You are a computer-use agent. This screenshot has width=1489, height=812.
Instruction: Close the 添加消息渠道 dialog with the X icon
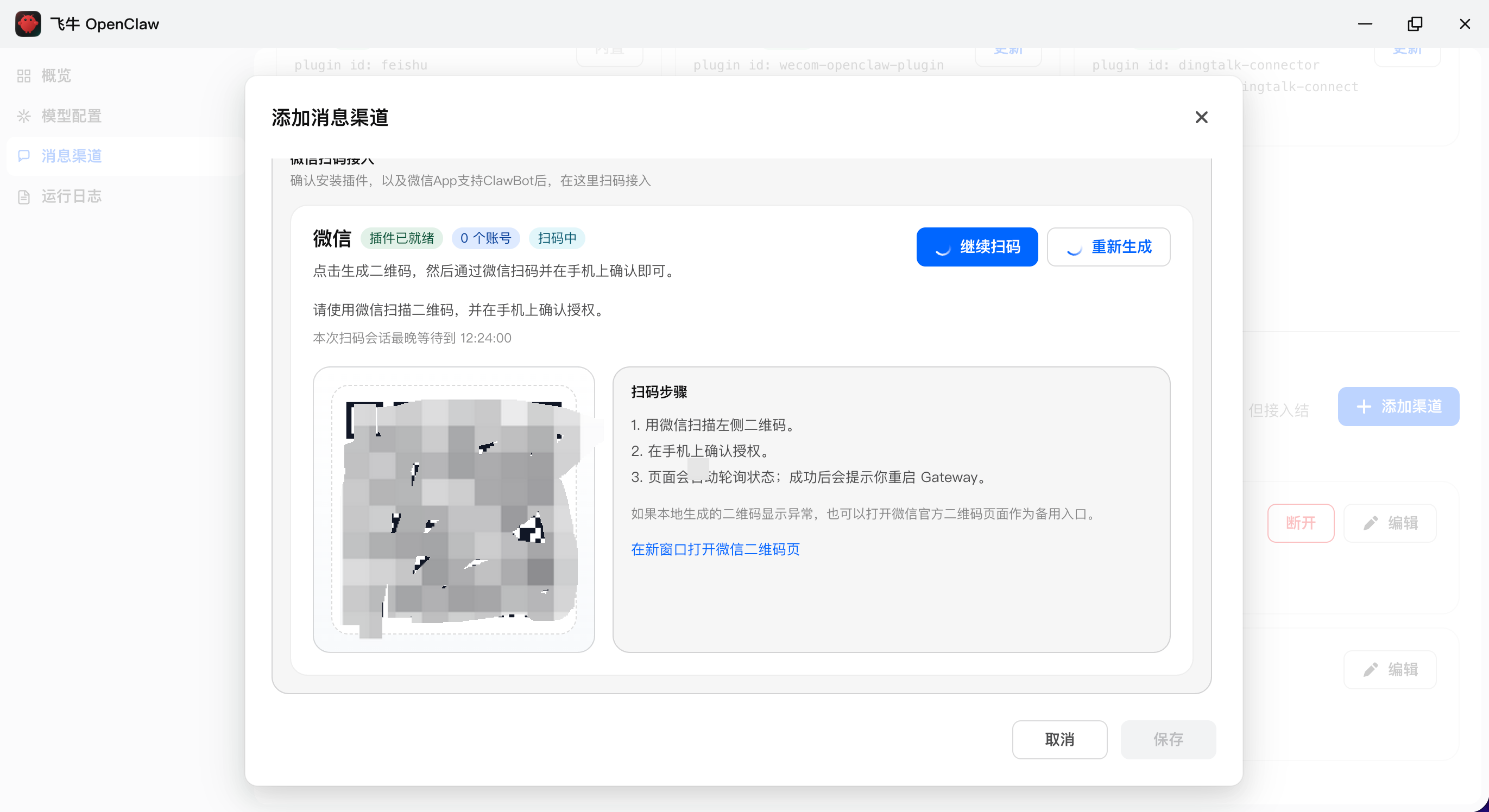tap(1201, 117)
